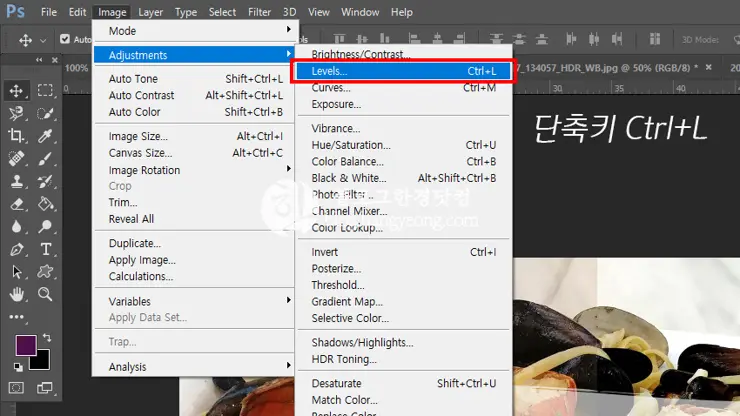Image resolution: width=740 pixels, height=416 pixels.
Task: Open the purple foreground color swatch
Action: tap(26, 346)
